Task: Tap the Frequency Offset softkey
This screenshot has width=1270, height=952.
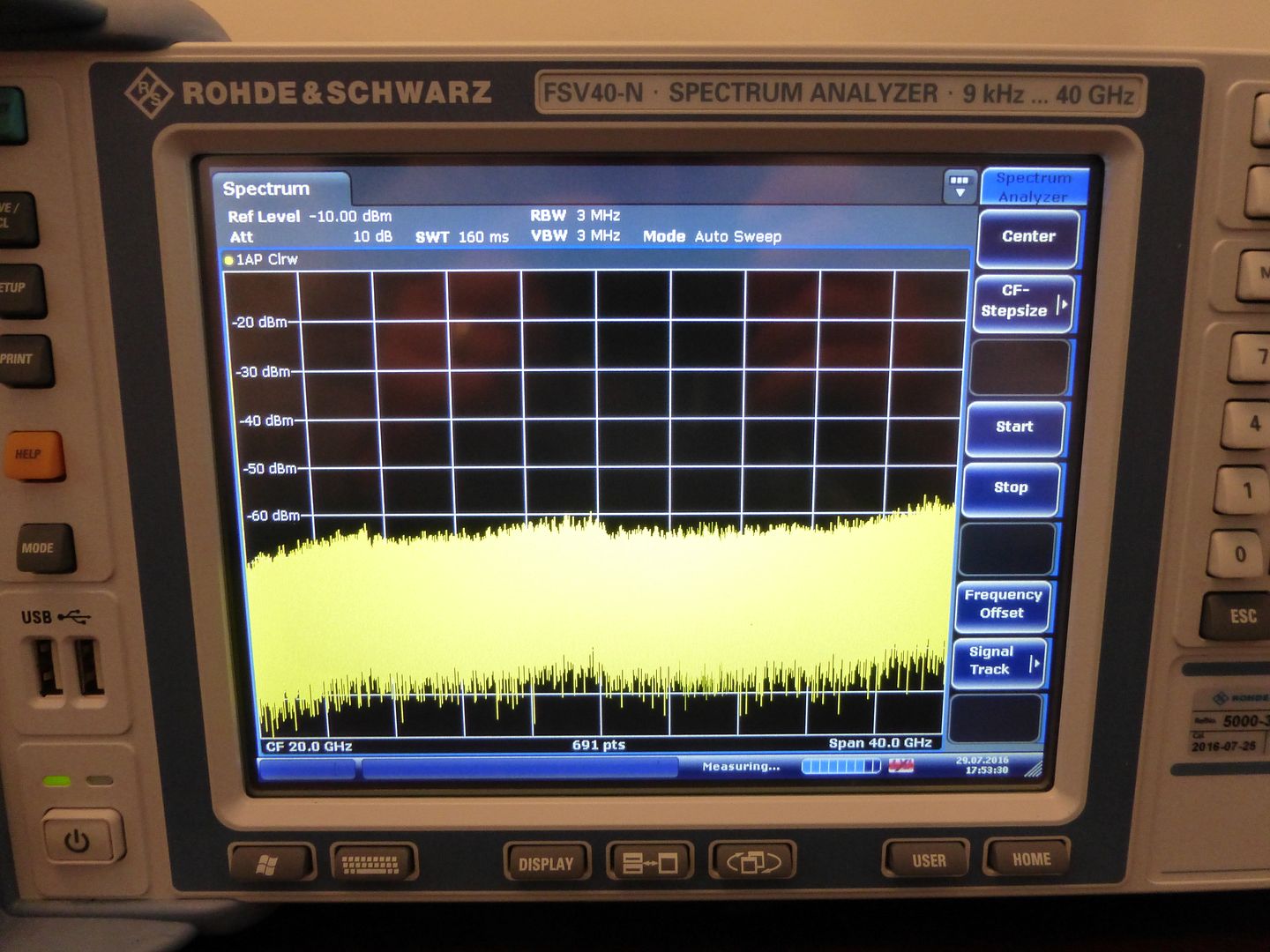Action: pyautogui.click(x=1003, y=605)
